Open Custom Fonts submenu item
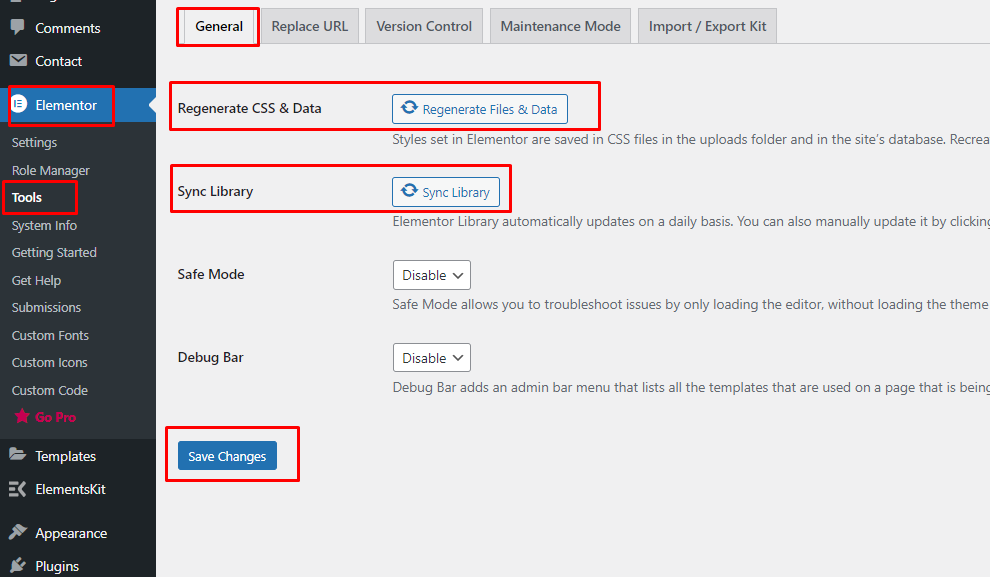This screenshot has height=577, width=990. point(50,335)
